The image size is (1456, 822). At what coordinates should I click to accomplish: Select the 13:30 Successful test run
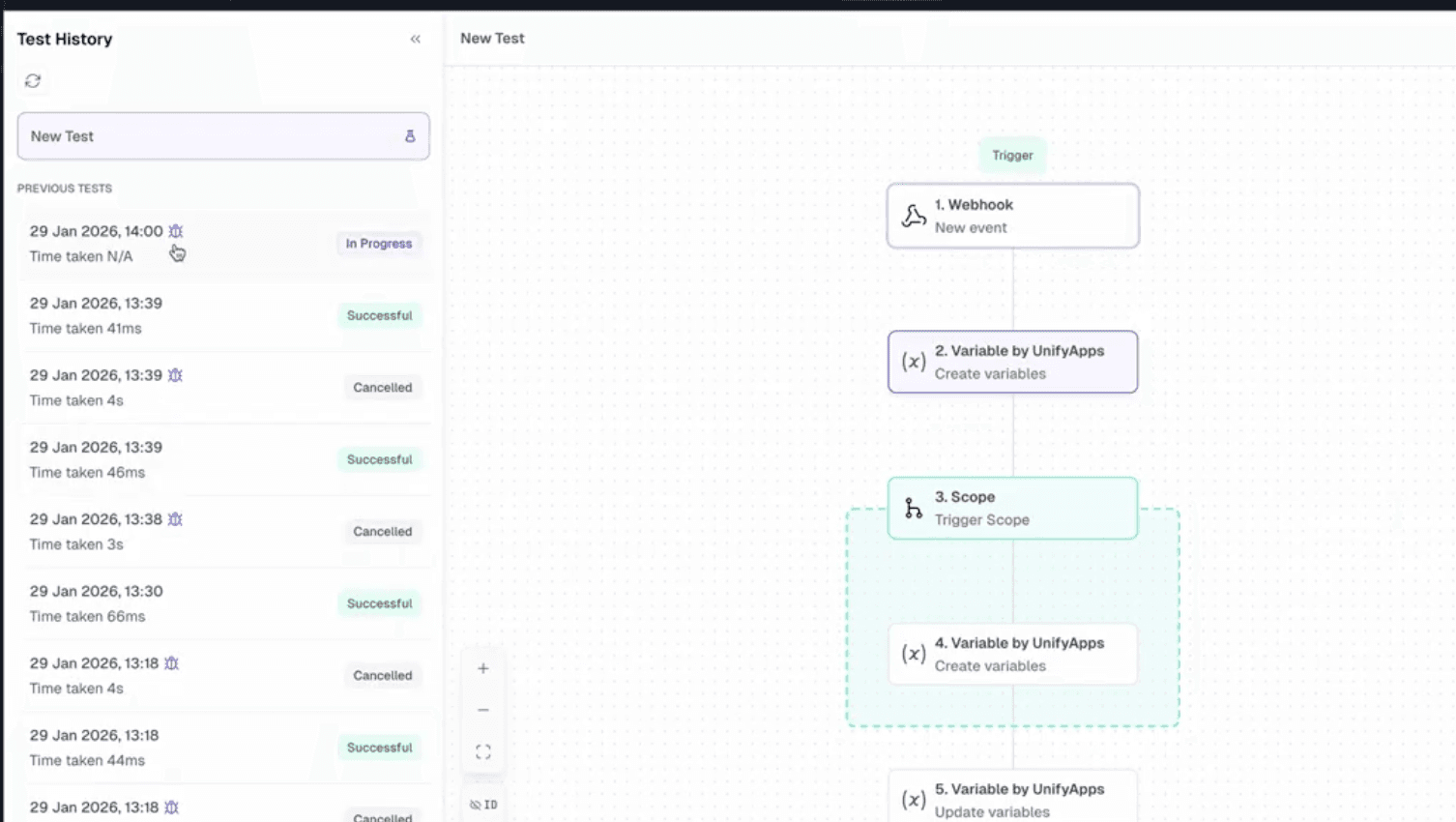coord(222,604)
